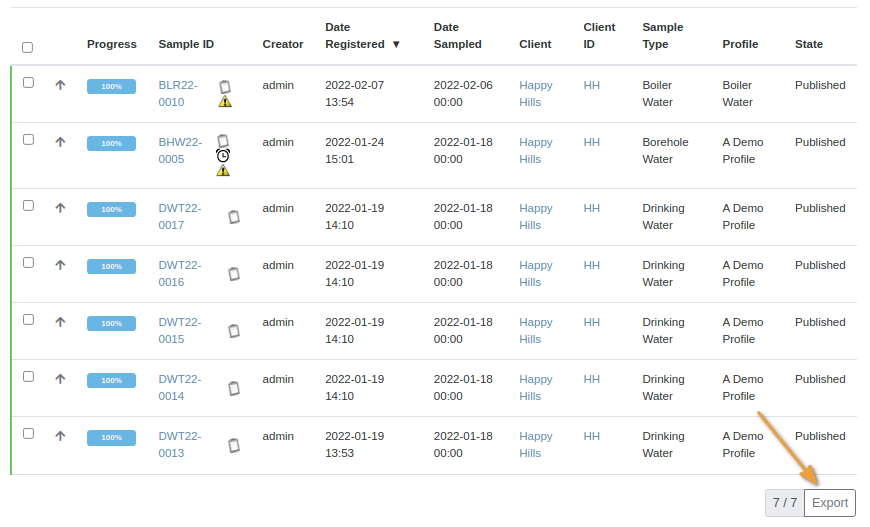Click the clipboard icon for DWT22-0017
This screenshot has height=527, width=870.
pyautogui.click(x=234, y=217)
